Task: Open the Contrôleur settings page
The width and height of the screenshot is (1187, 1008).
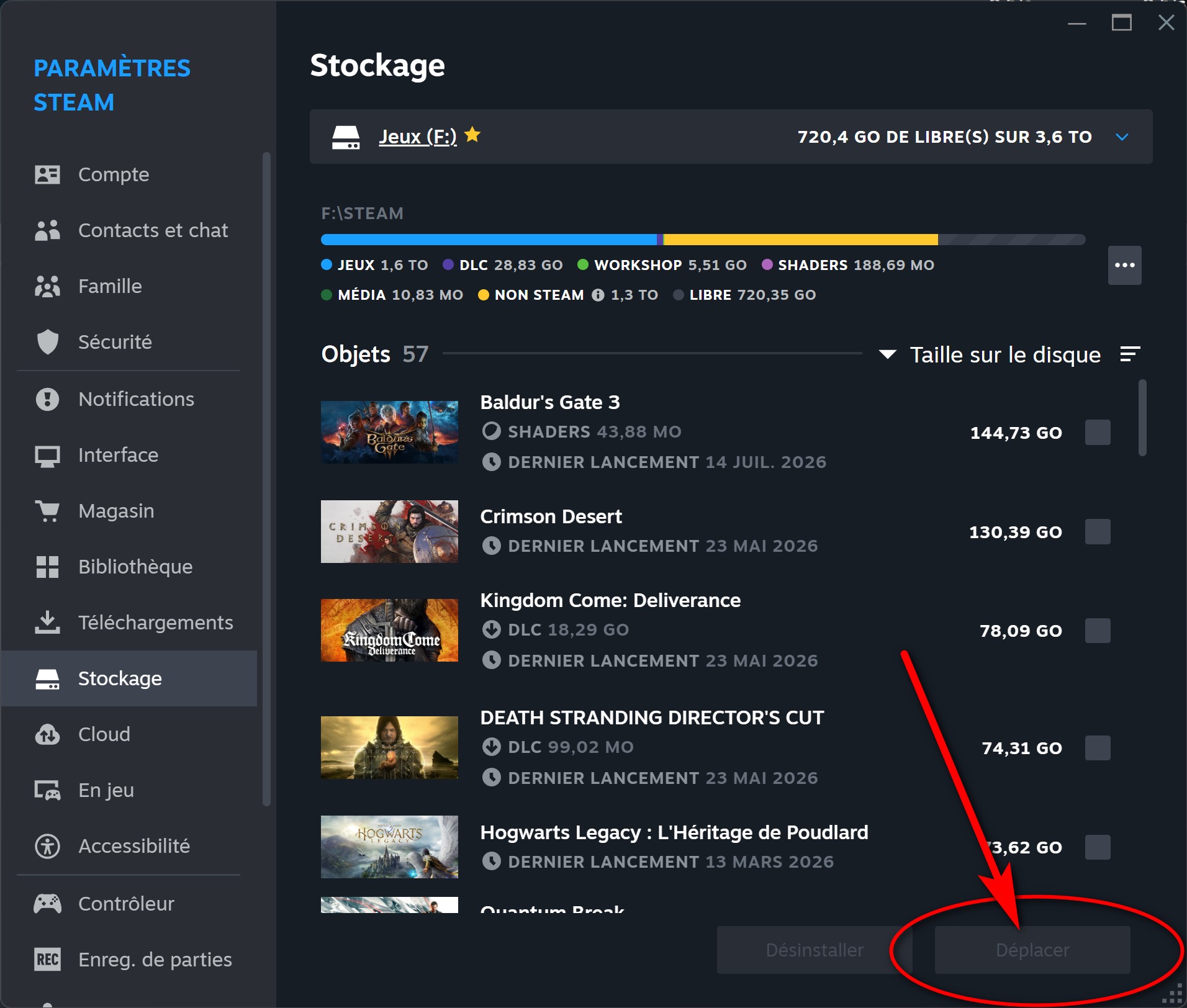Action: click(x=129, y=904)
